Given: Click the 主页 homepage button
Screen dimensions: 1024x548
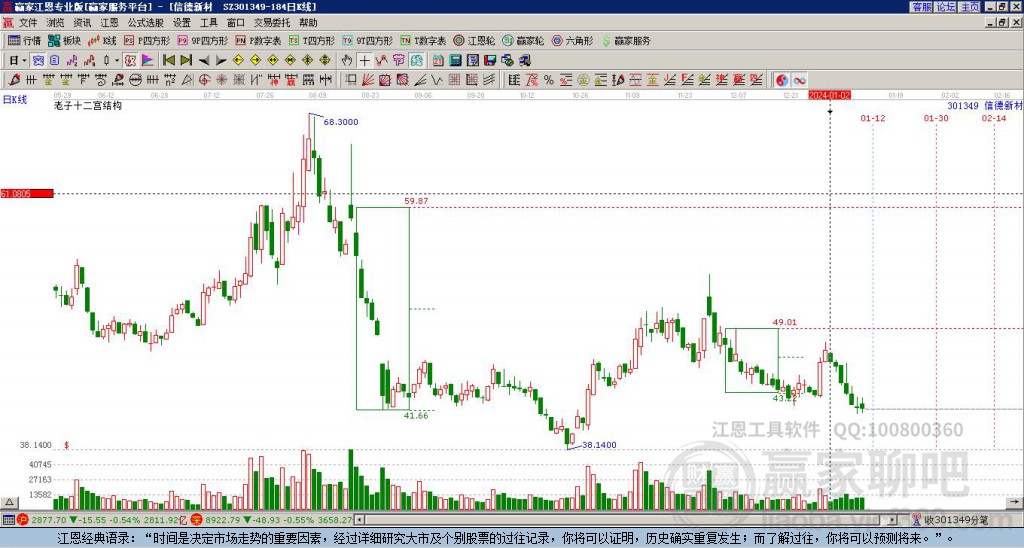Looking at the screenshot, I should point(969,7).
